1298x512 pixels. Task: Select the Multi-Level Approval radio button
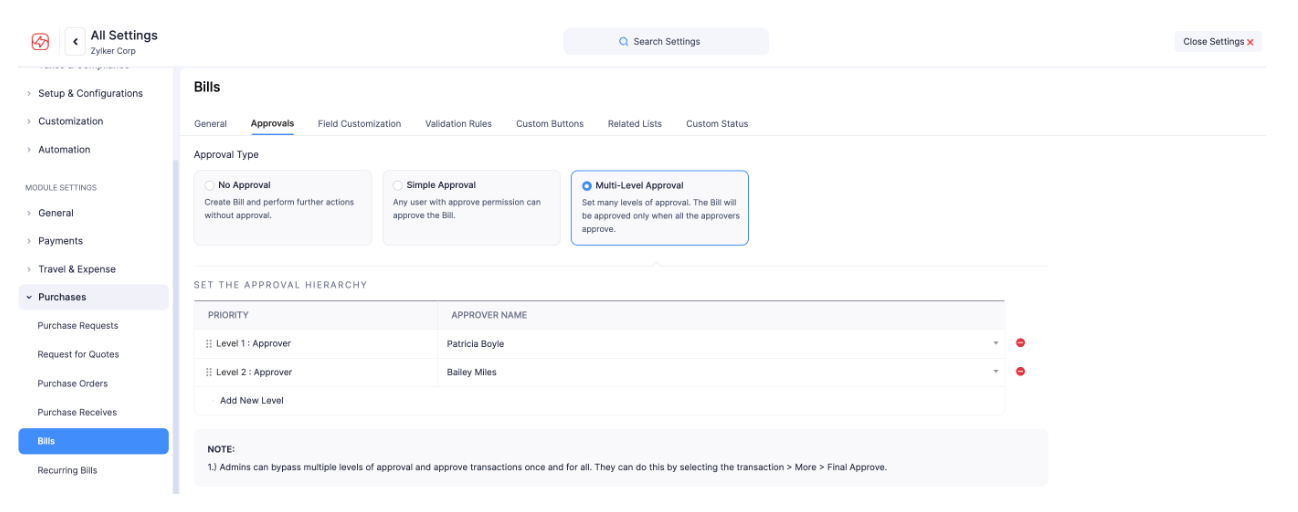[x=587, y=185]
